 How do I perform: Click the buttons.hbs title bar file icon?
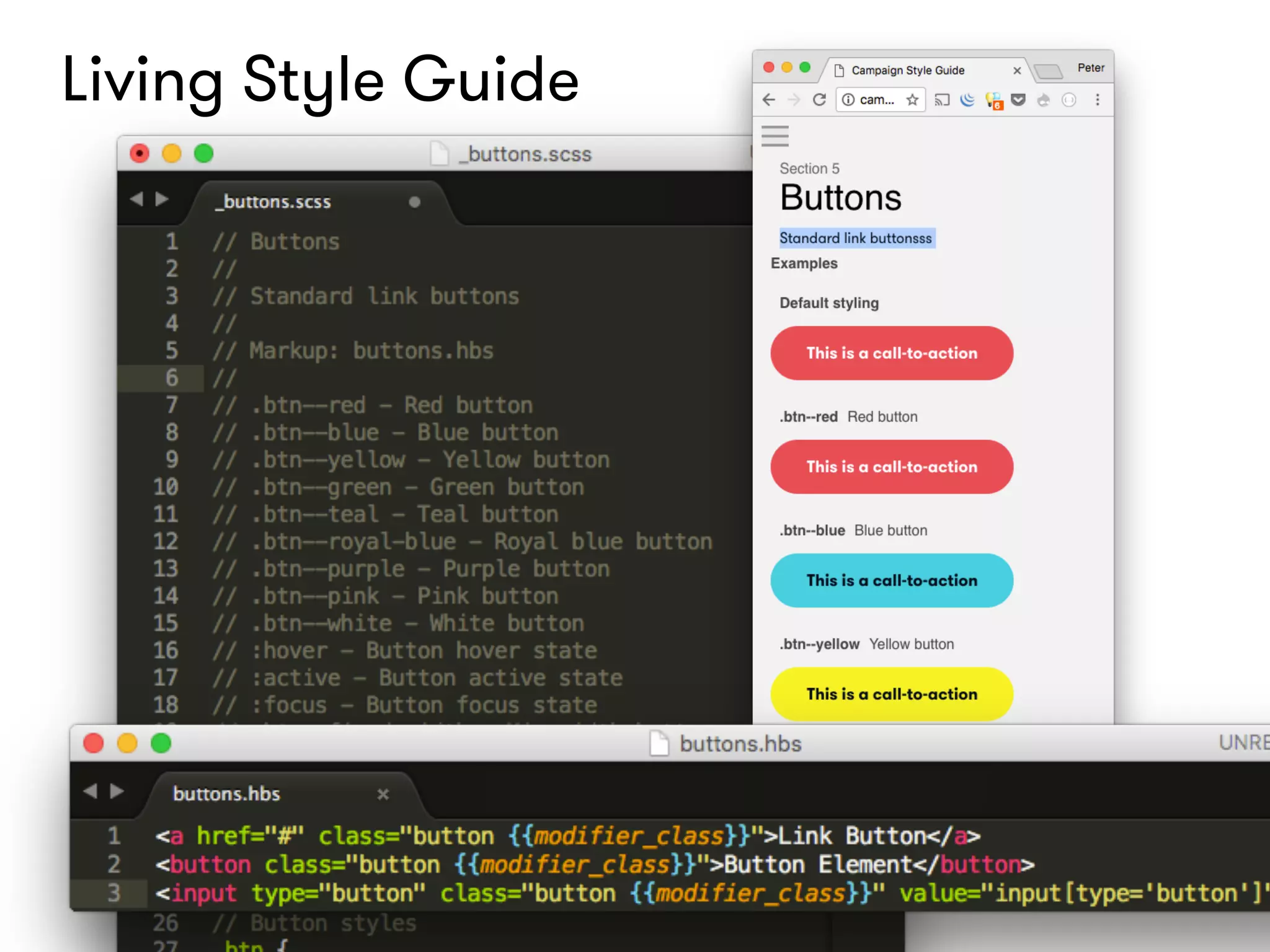pos(660,743)
